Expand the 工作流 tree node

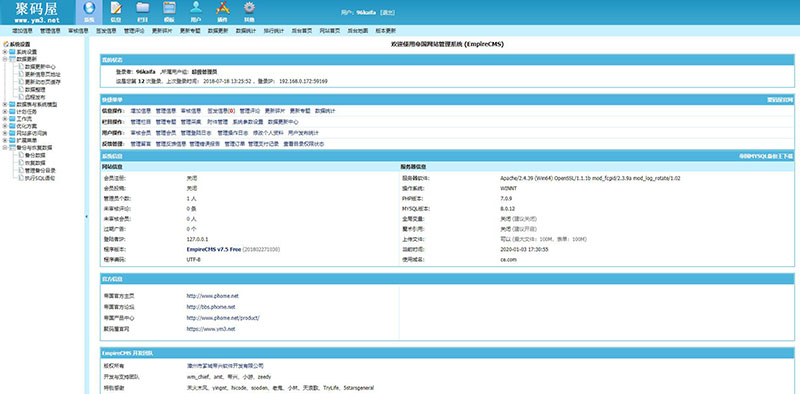pos(5,118)
